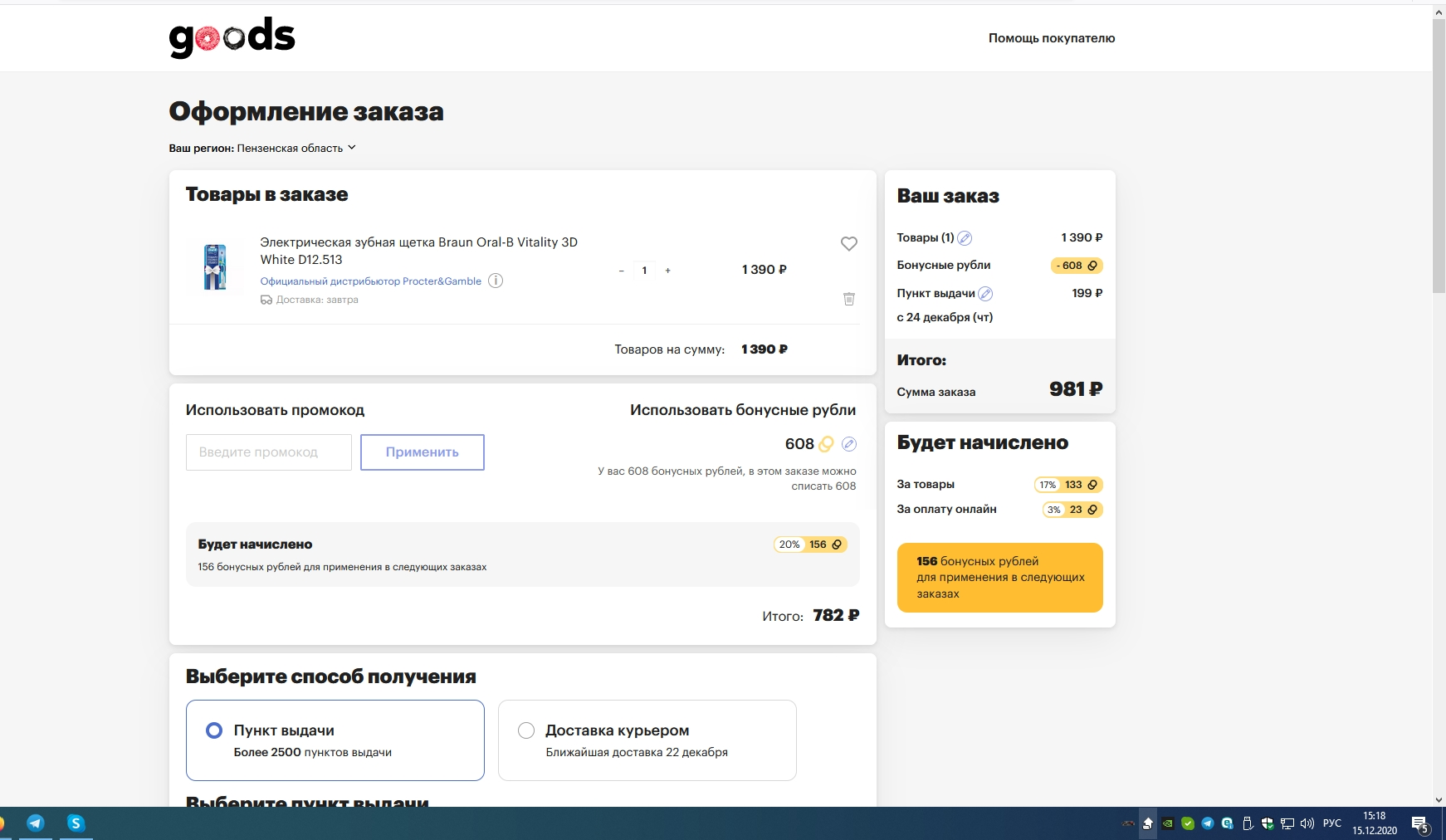Image resolution: width=1446 pixels, height=840 pixels.
Task: Click the 3% 23 bonus badge for За оплату онлайн
Action: pos(1072,510)
